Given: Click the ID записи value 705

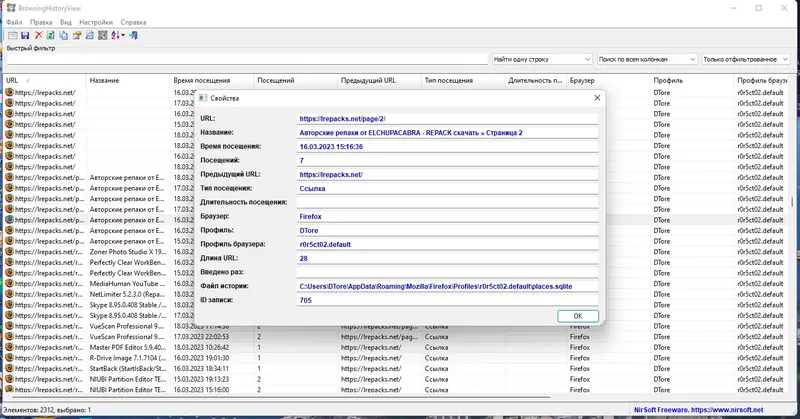Looking at the screenshot, I should 447,300.
